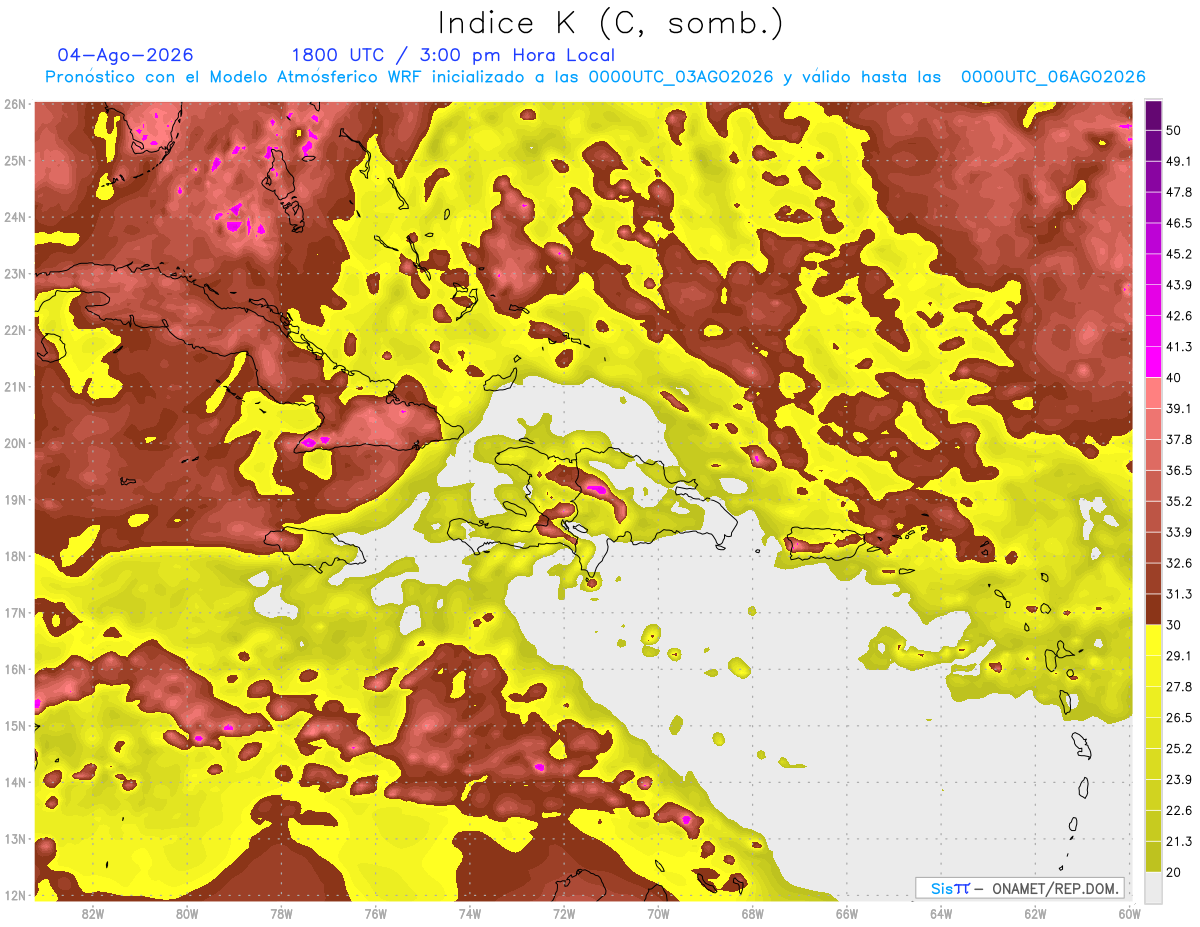Click the latitude axis label "12N"
This screenshot has height=927, width=1200.
click(x=15, y=896)
